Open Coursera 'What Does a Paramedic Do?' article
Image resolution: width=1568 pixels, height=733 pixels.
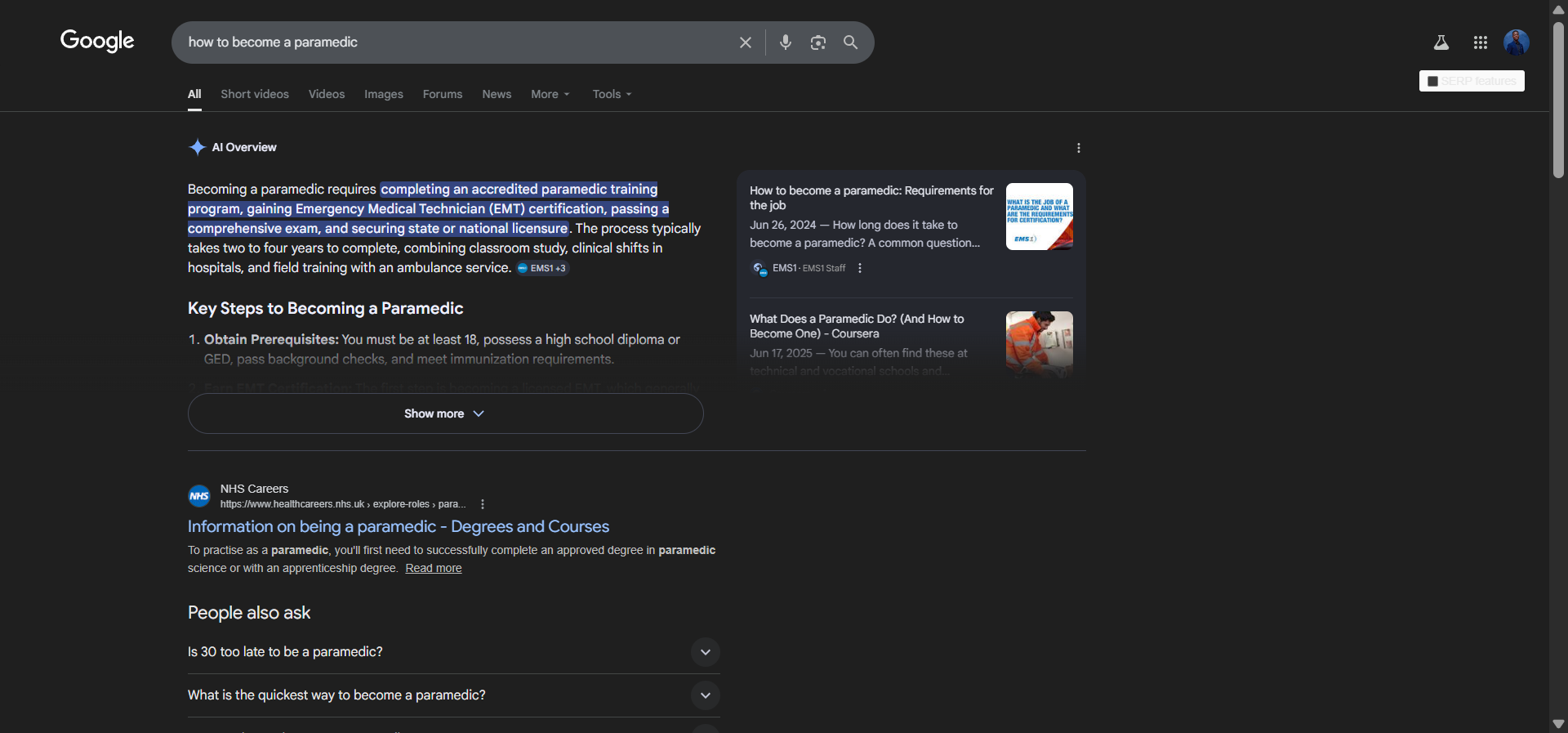point(857,326)
